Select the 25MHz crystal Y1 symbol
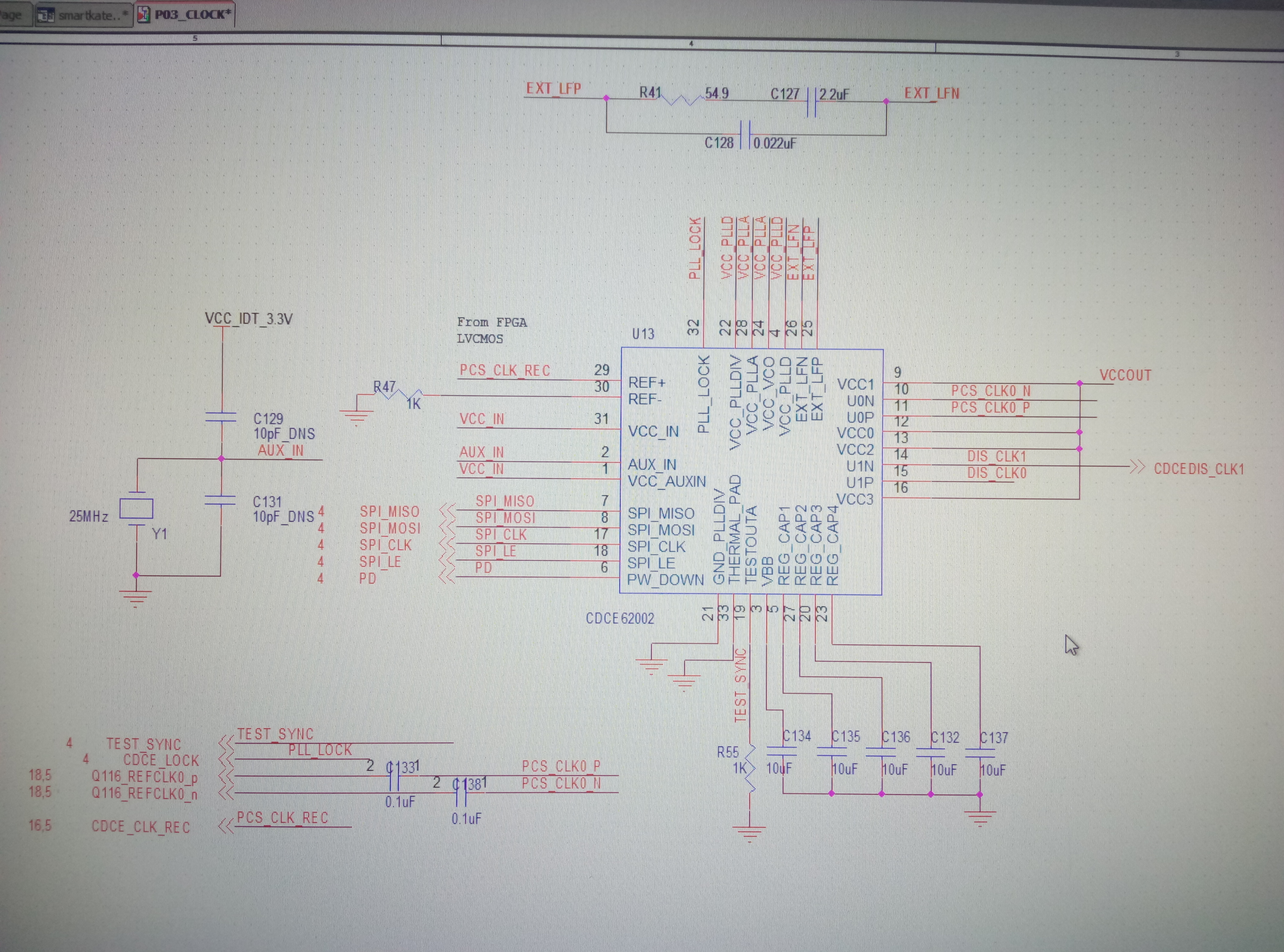 pos(136,509)
